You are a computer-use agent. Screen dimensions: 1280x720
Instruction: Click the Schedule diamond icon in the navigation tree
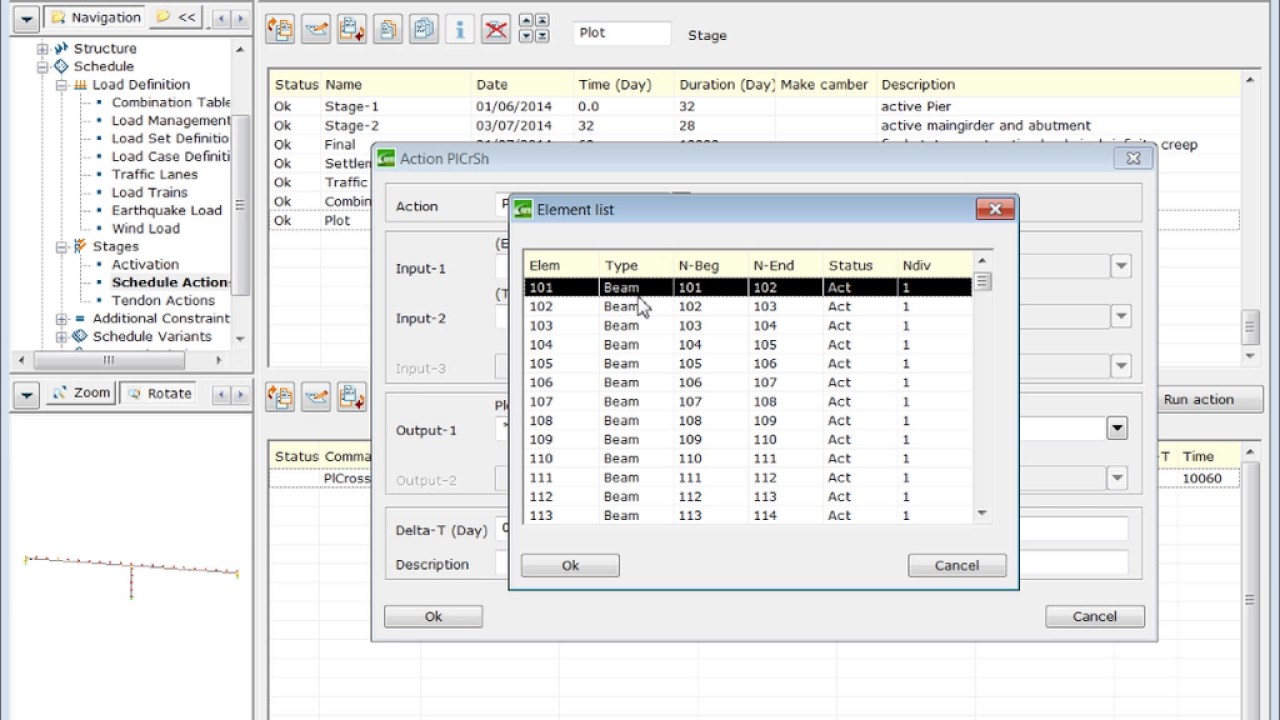pyautogui.click(x=61, y=66)
